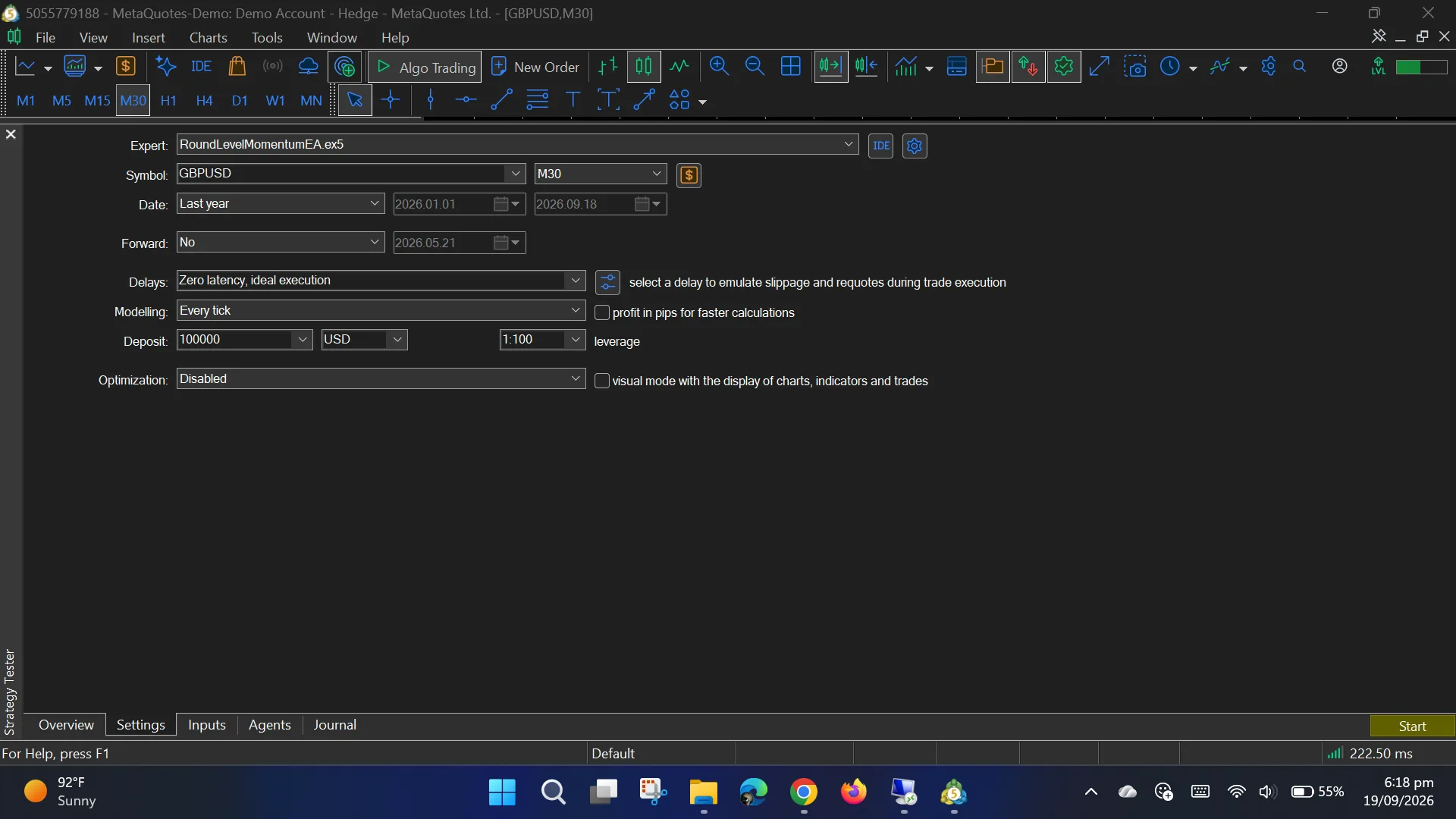
Task: Click the Start button
Action: point(1412,726)
